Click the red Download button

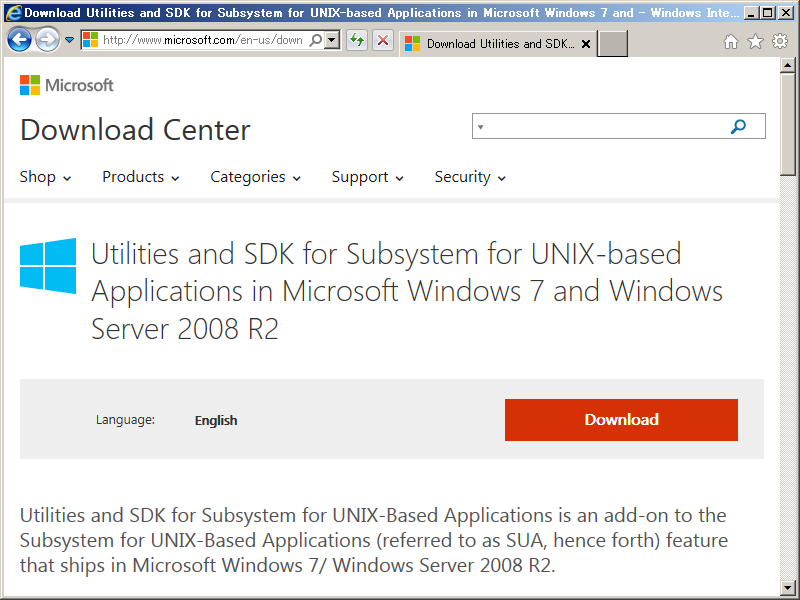(x=621, y=420)
